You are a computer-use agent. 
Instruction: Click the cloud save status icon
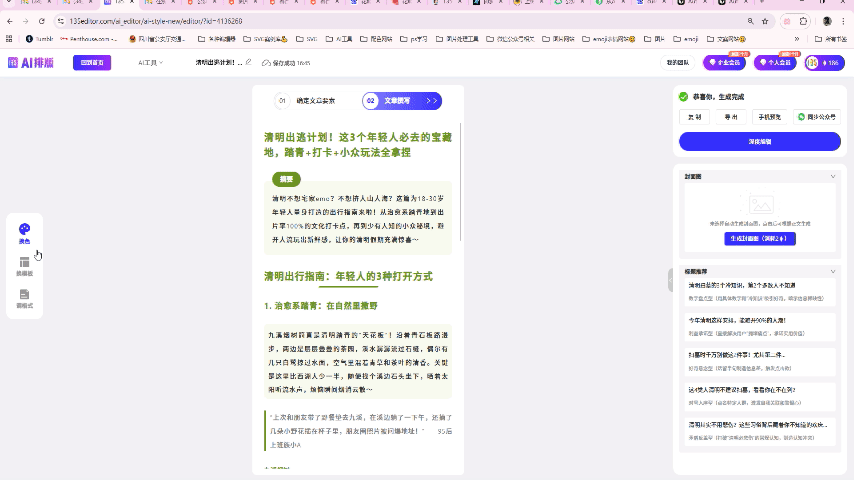pos(266,63)
